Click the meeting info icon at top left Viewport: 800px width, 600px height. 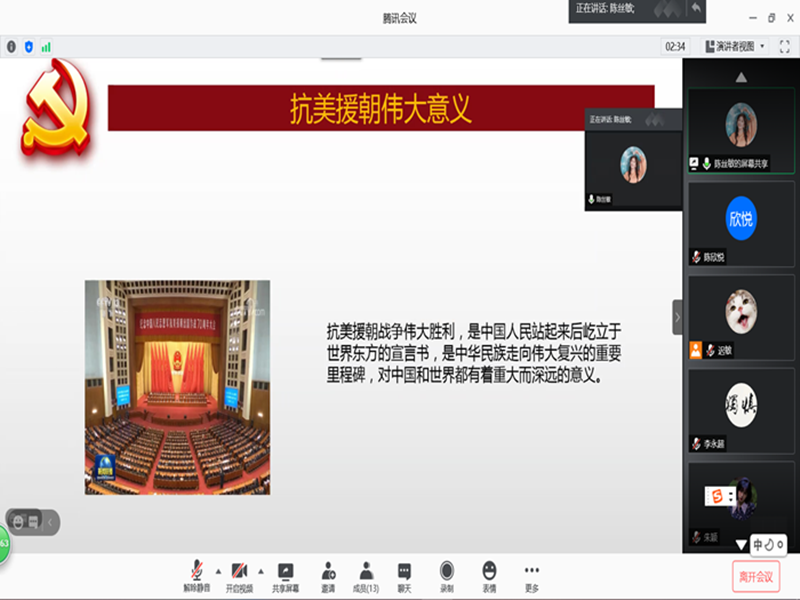[12, 46]
